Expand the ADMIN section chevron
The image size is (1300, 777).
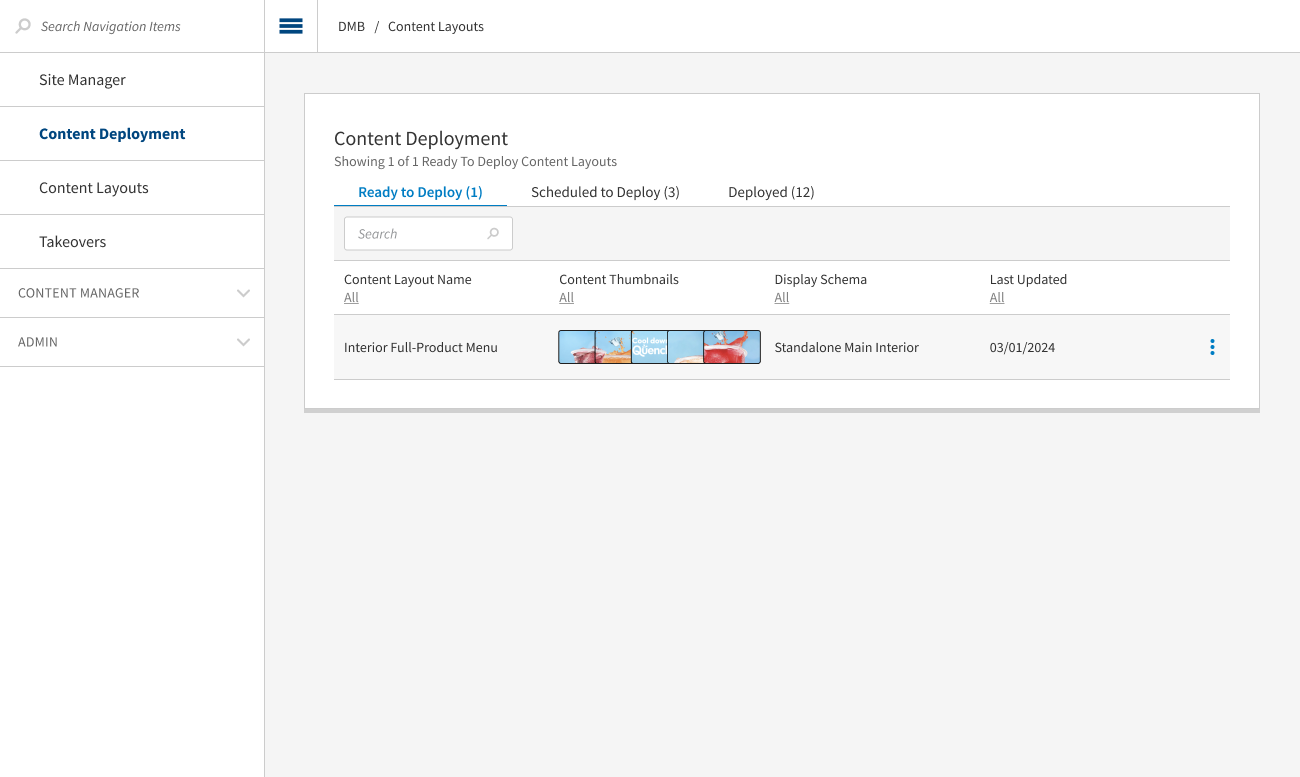coord(243,342)
